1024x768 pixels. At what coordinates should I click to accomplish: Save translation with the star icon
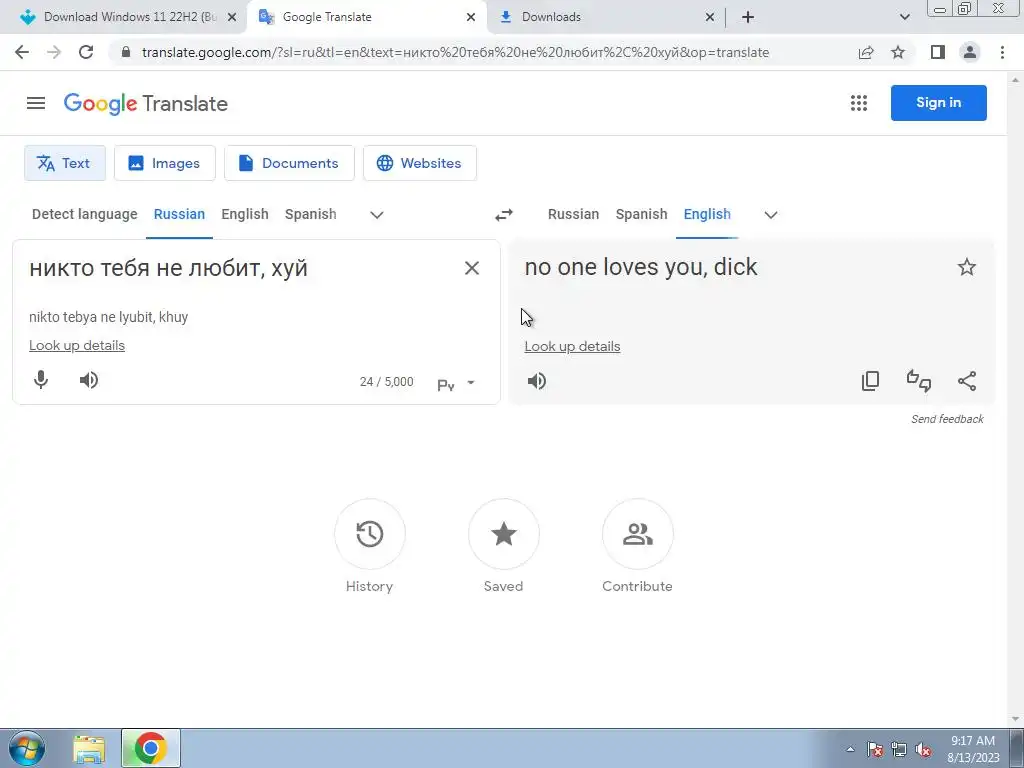967,267
